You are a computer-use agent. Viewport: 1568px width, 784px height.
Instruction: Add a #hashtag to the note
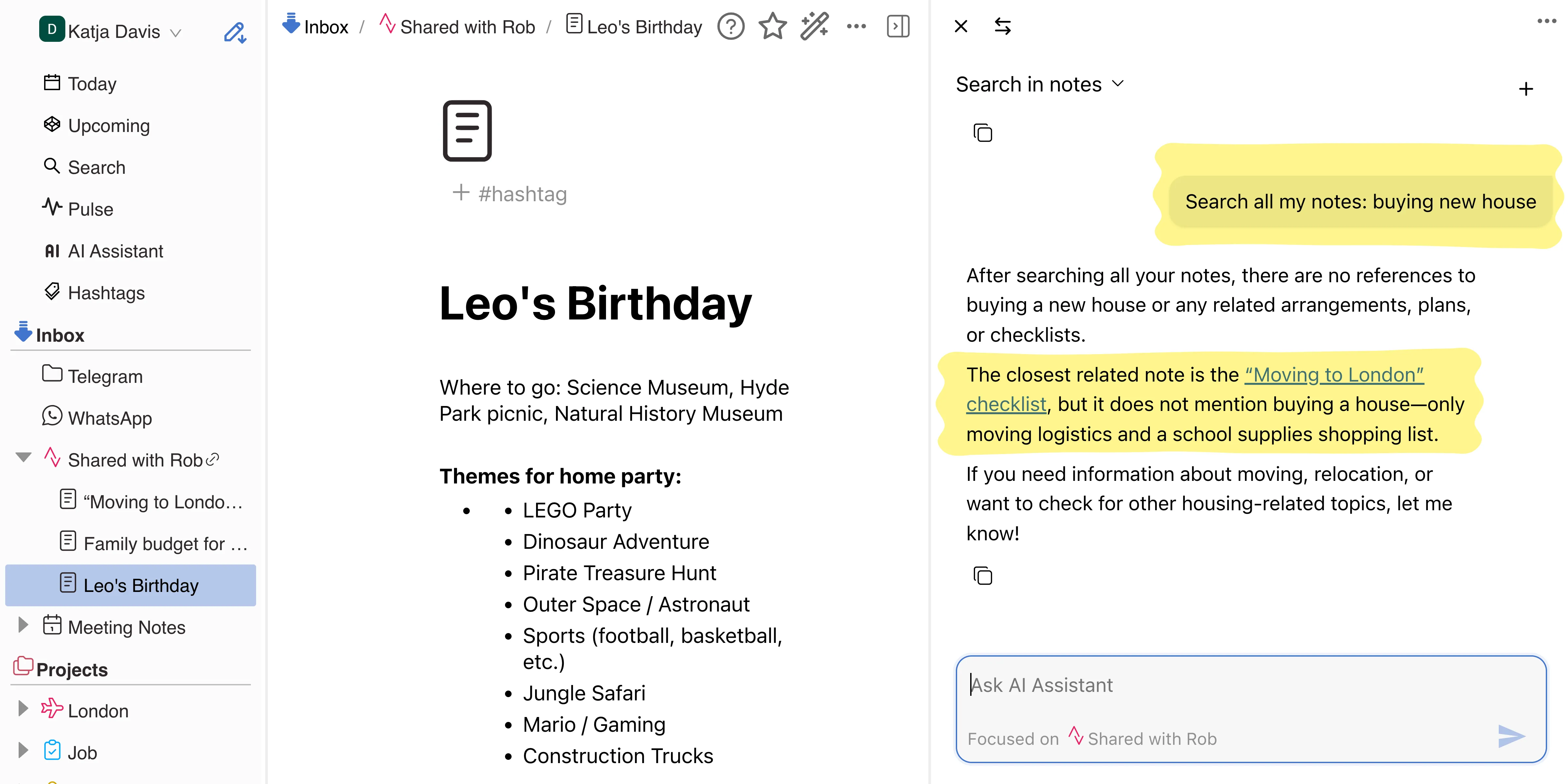tap(510, 194)
